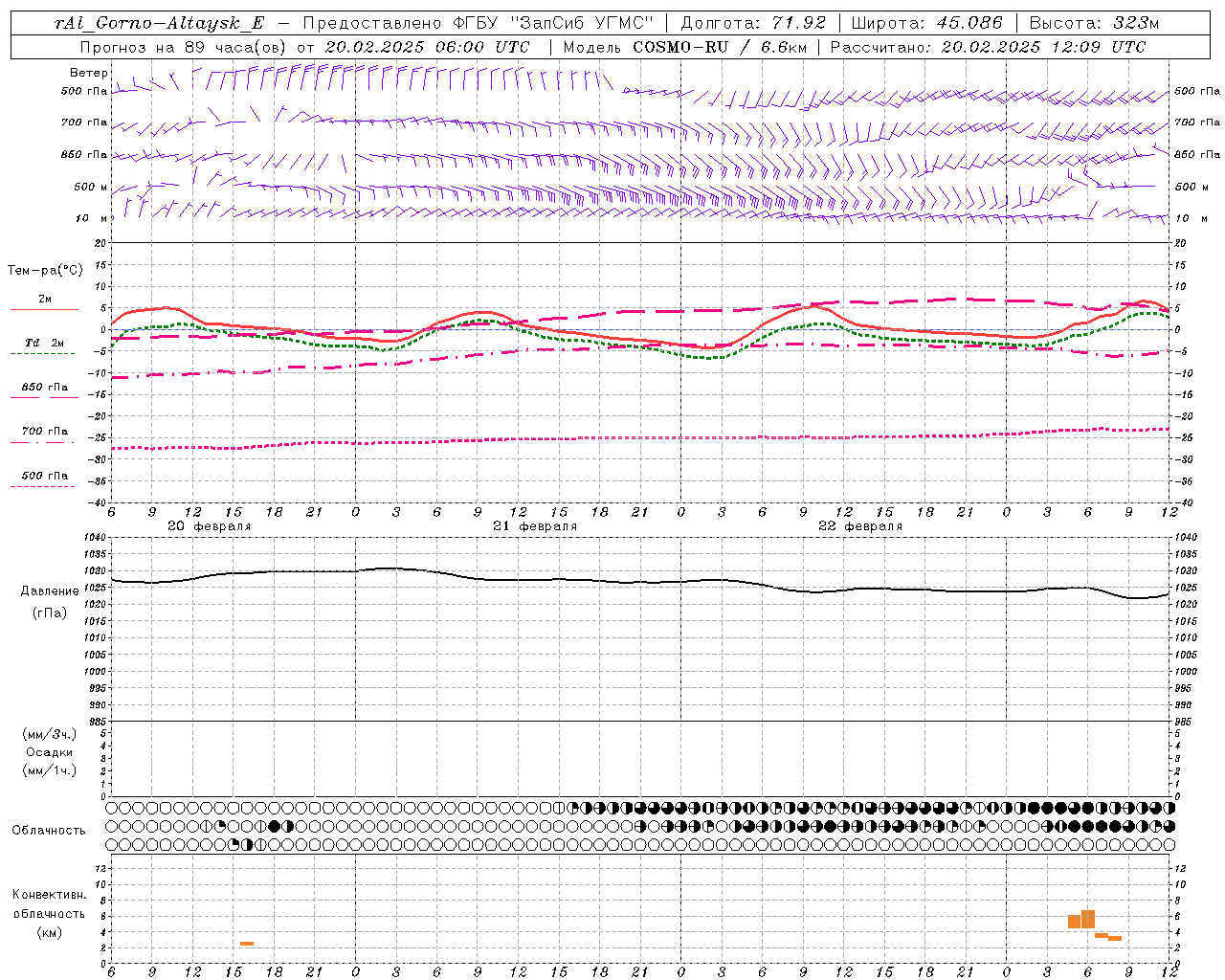Click the Тем-ра(°C) axis title

[46, 271]
